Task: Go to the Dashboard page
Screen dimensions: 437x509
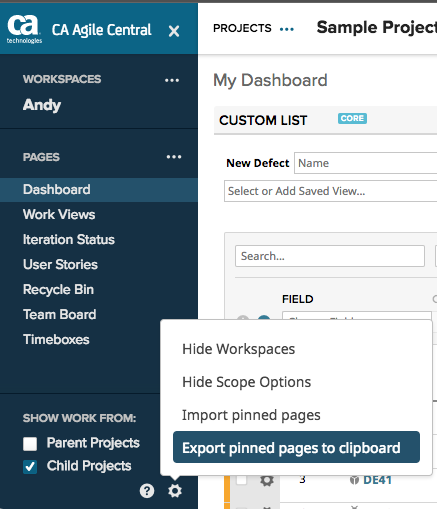Action: click(99, 189)
